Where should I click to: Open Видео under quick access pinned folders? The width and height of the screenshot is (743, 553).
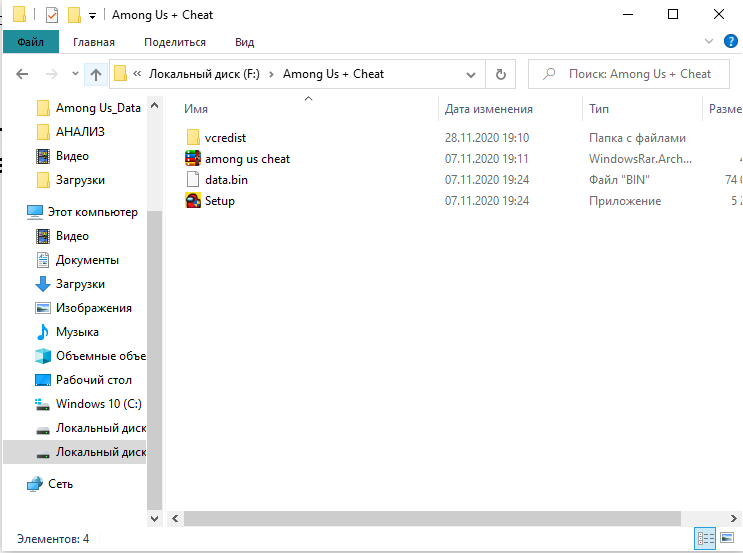pos(63,156)
